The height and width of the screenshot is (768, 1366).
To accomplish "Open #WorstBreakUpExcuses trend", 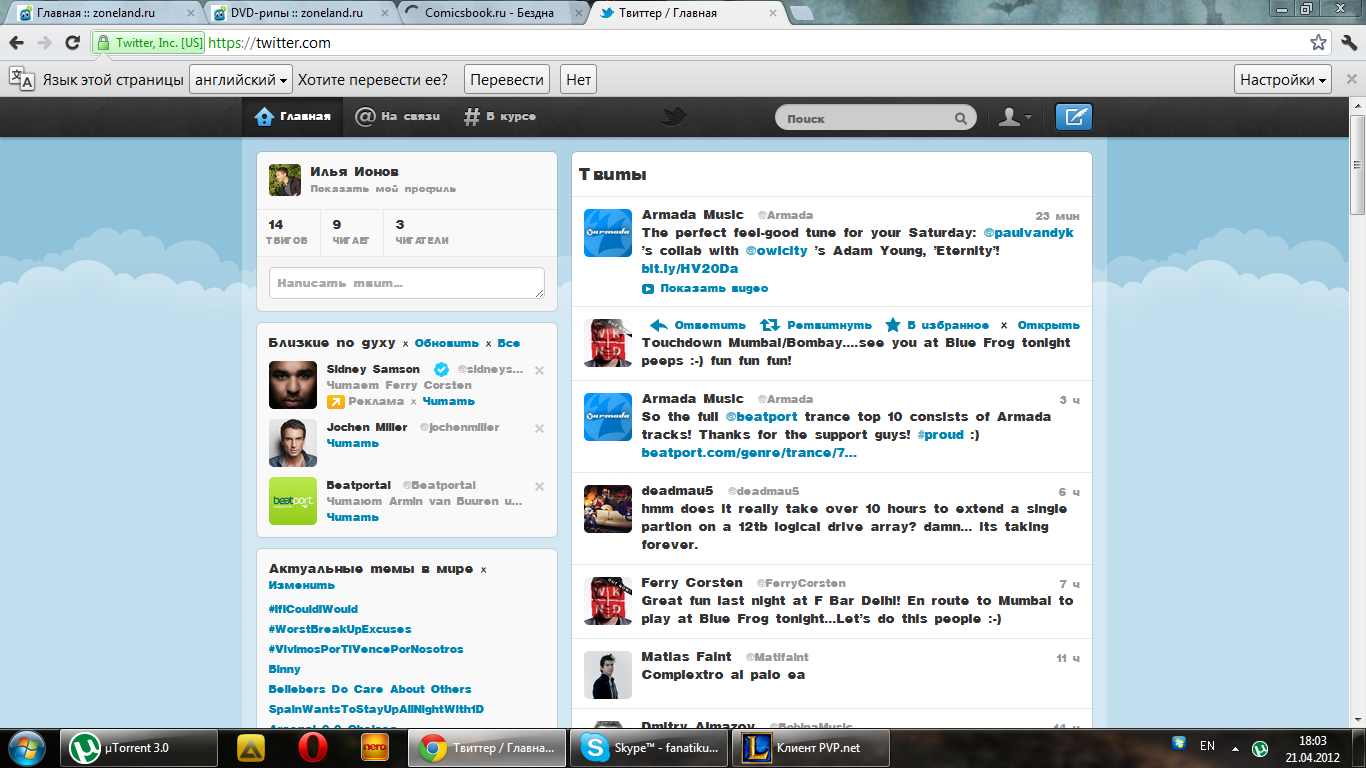I will point(340,629).
